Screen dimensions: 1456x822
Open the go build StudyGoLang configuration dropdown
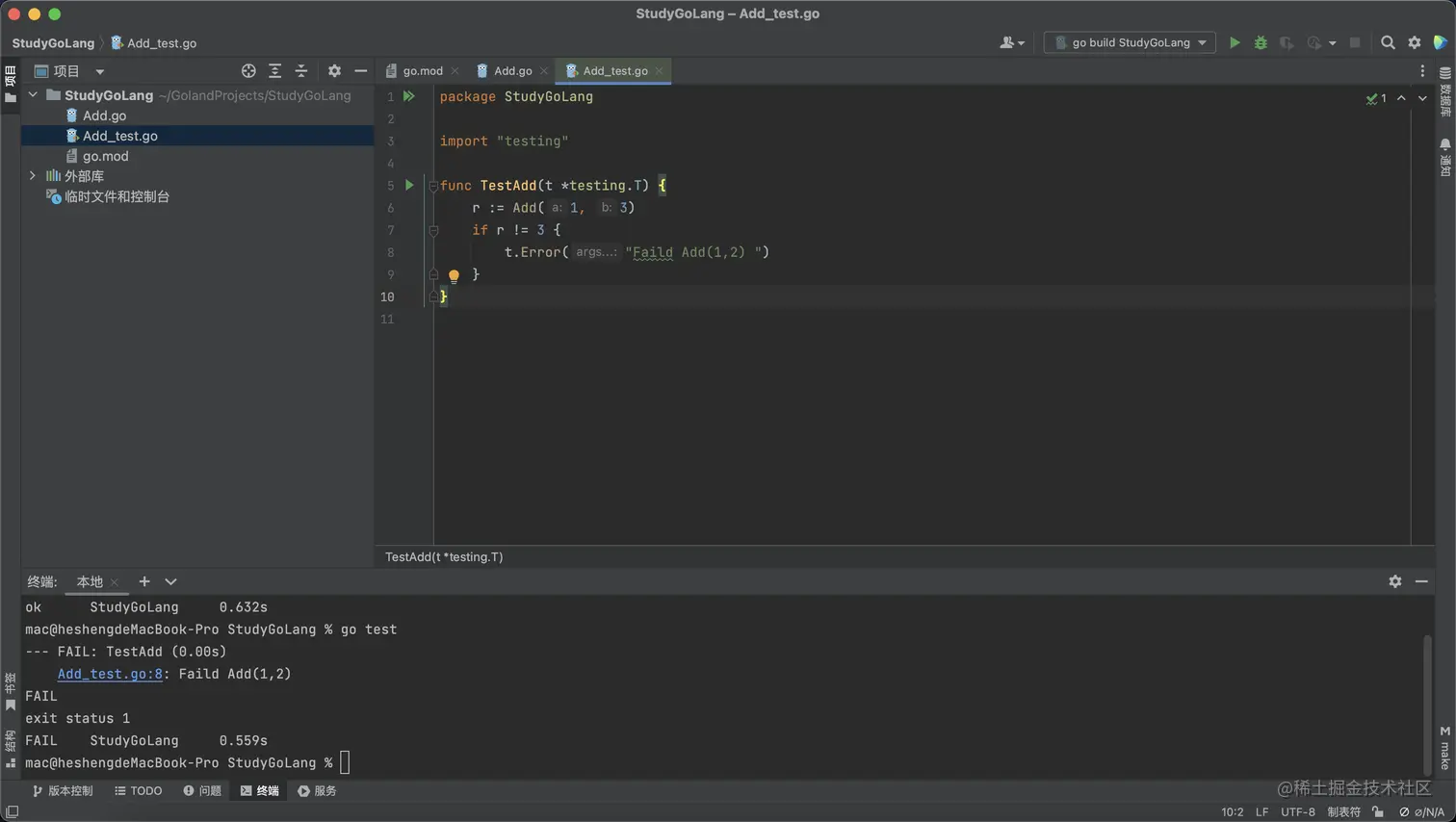[x=1130, y=42]
